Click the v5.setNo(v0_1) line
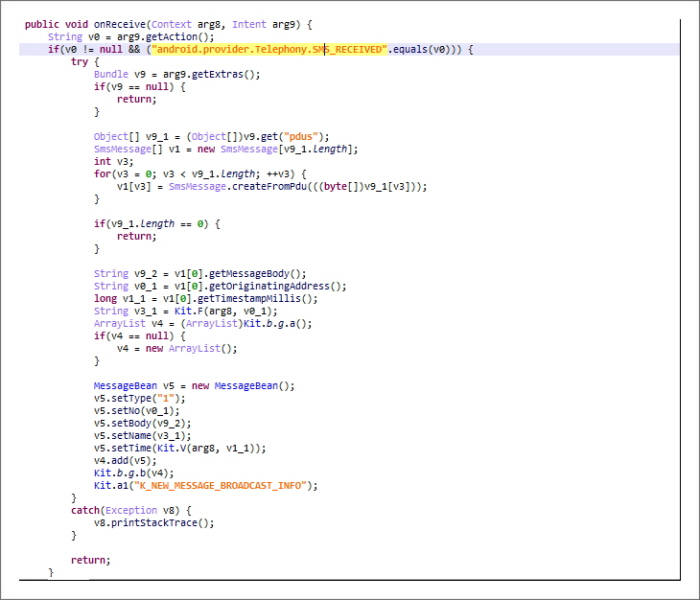The width and height of the screenshot is (700, 600). (x=137, y=411)
